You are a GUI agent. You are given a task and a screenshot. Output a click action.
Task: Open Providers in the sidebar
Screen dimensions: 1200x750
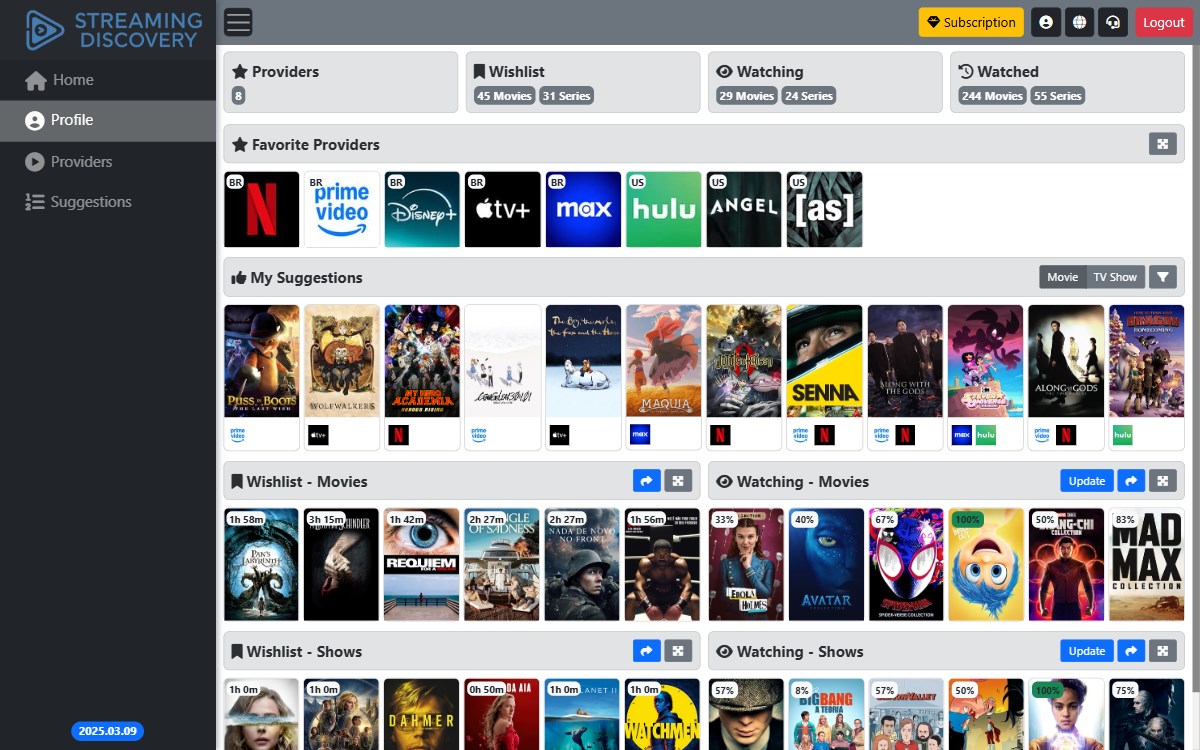click(108, 161)
